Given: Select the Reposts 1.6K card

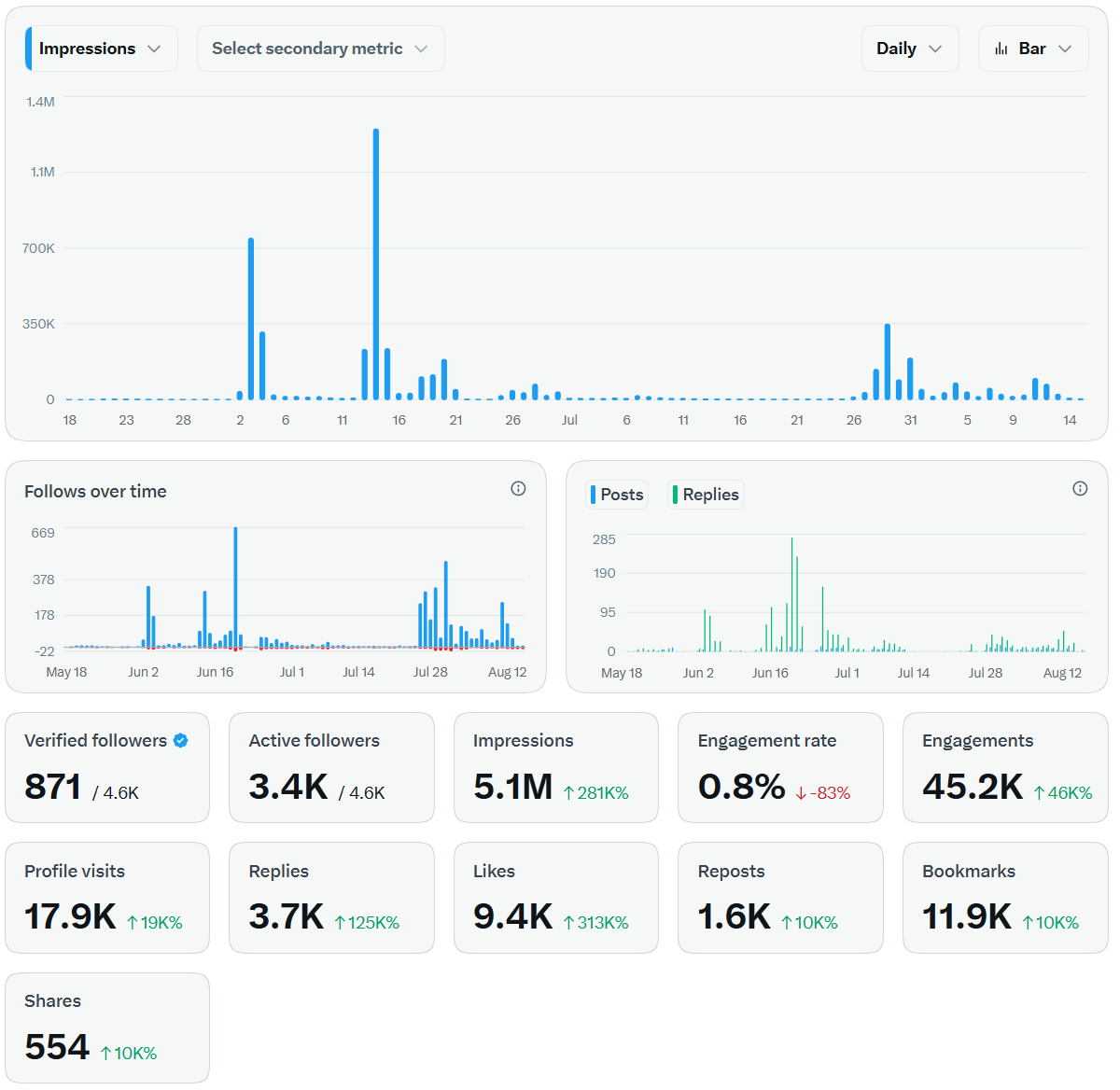Looking at the screenshot, I should pos(780,898).
